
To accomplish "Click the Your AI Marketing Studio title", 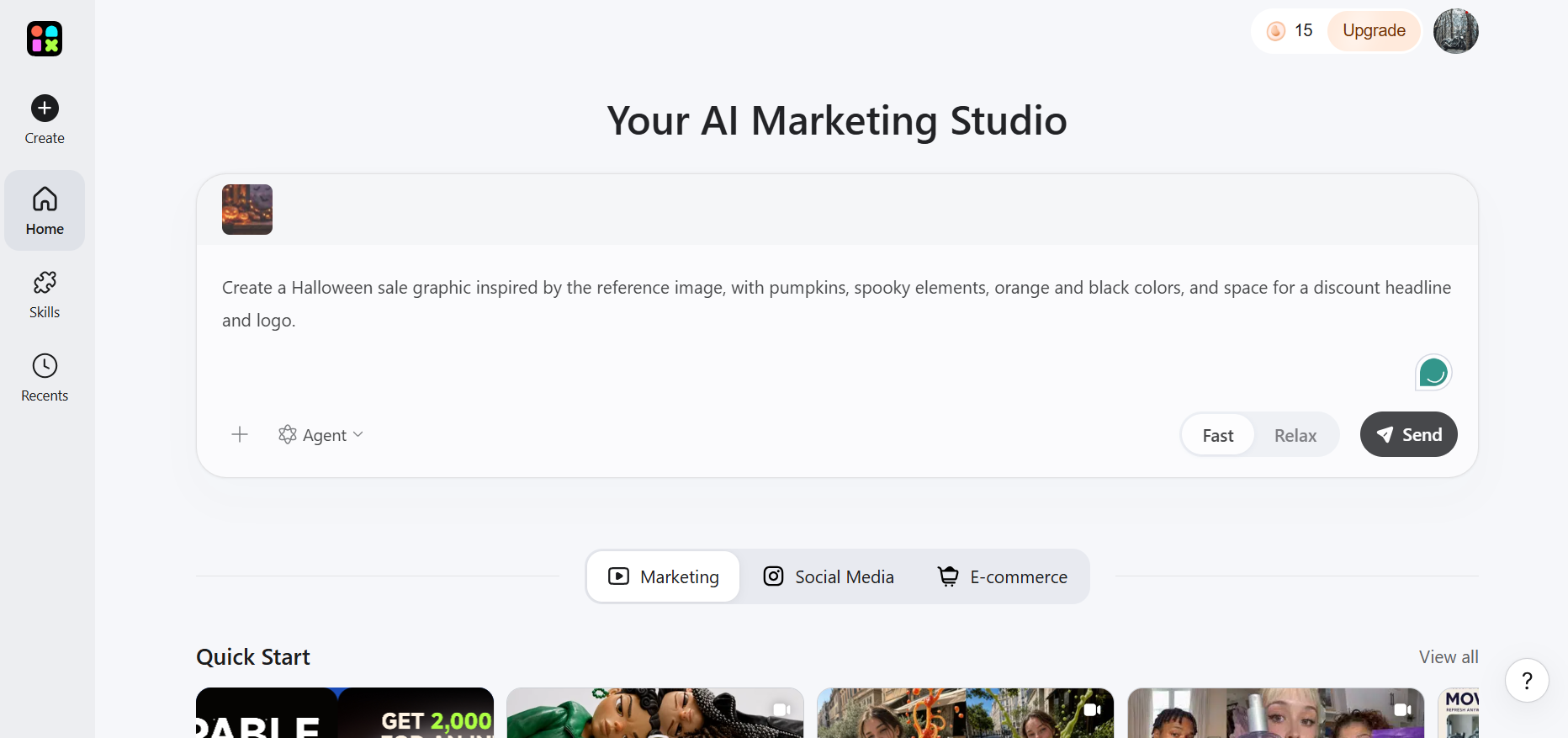I will tap(837, 120).
